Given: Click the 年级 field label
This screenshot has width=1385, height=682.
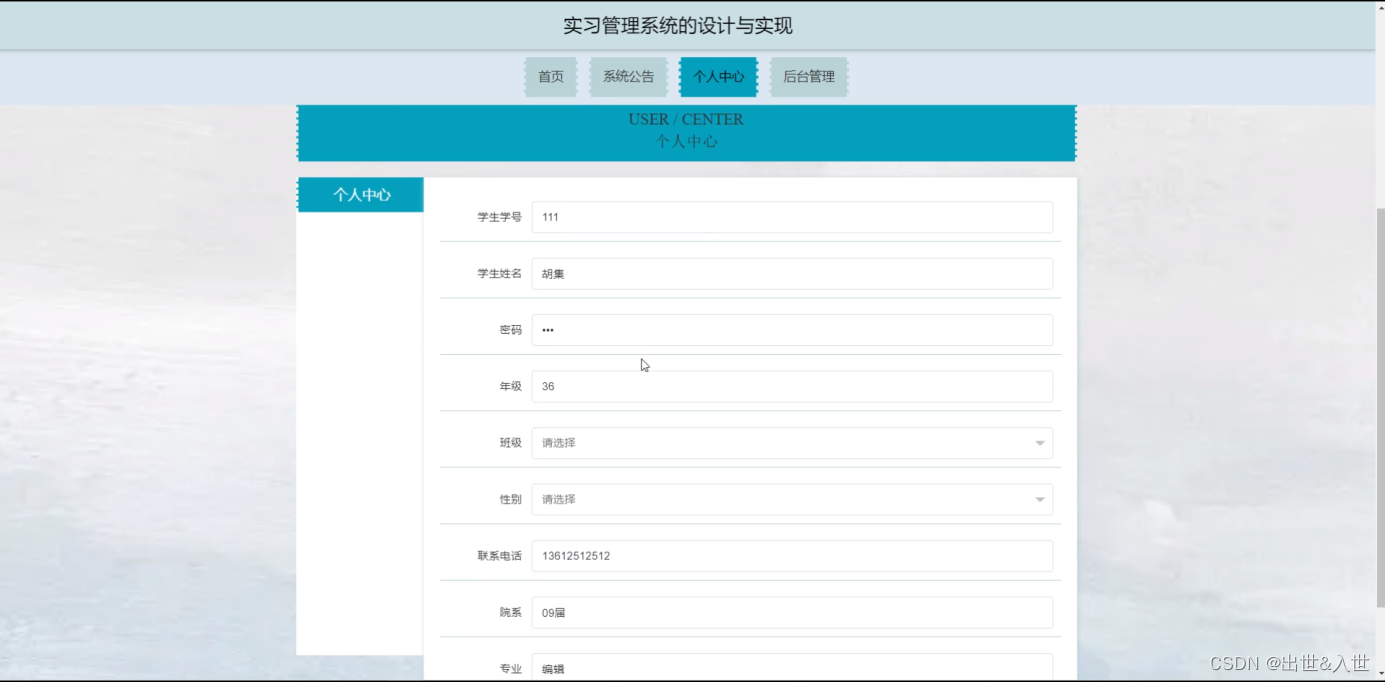Looking at the screenshot, I should [511, 387].
